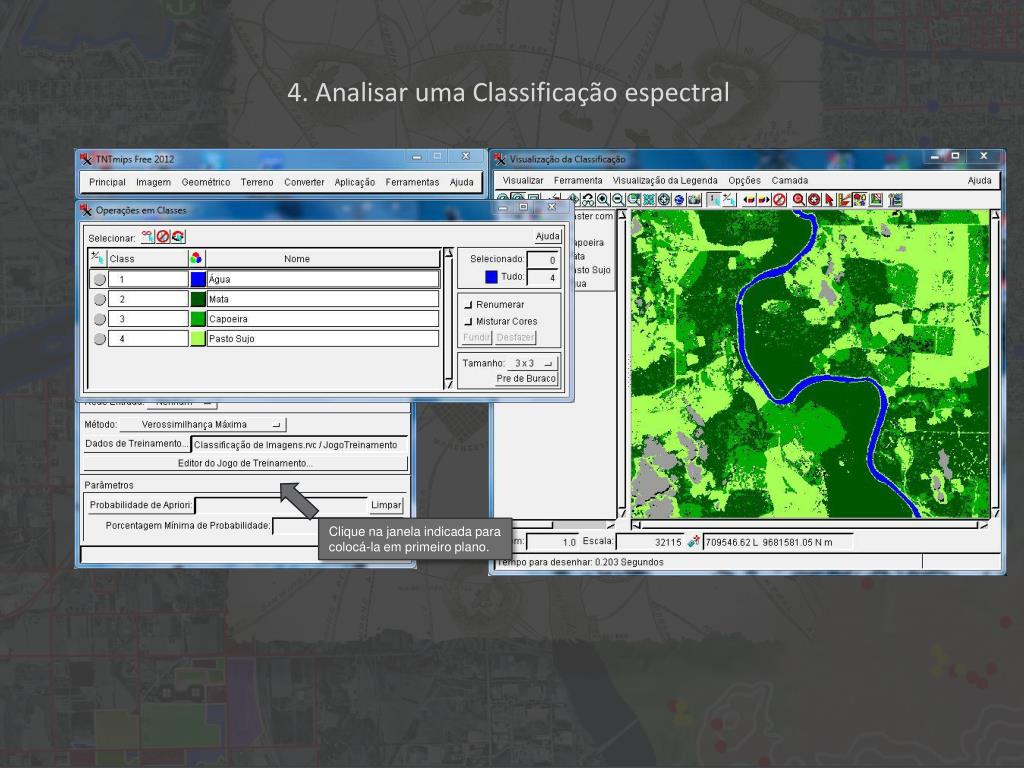
Task: Click the Nome column header
Action: click(323, 259)
